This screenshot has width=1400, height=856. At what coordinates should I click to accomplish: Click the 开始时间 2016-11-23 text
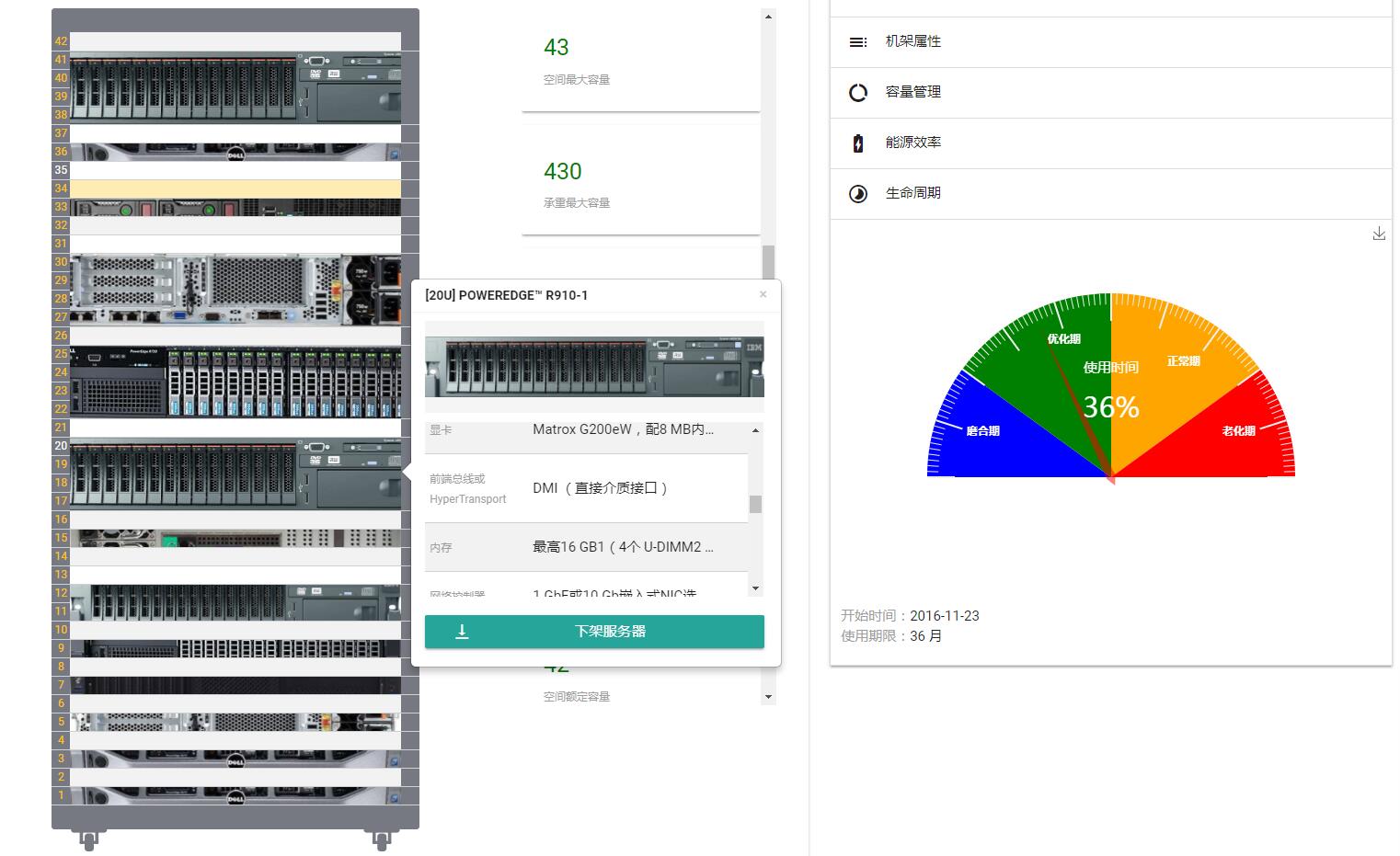coord(910,616)
